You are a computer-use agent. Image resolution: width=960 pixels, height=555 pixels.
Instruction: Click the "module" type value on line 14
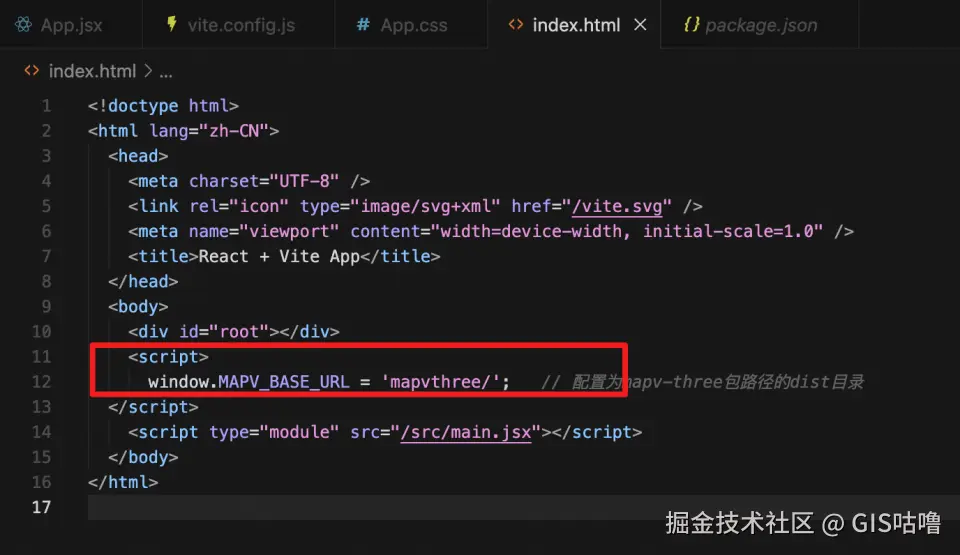pyautogui.click(x=299, y=432)
